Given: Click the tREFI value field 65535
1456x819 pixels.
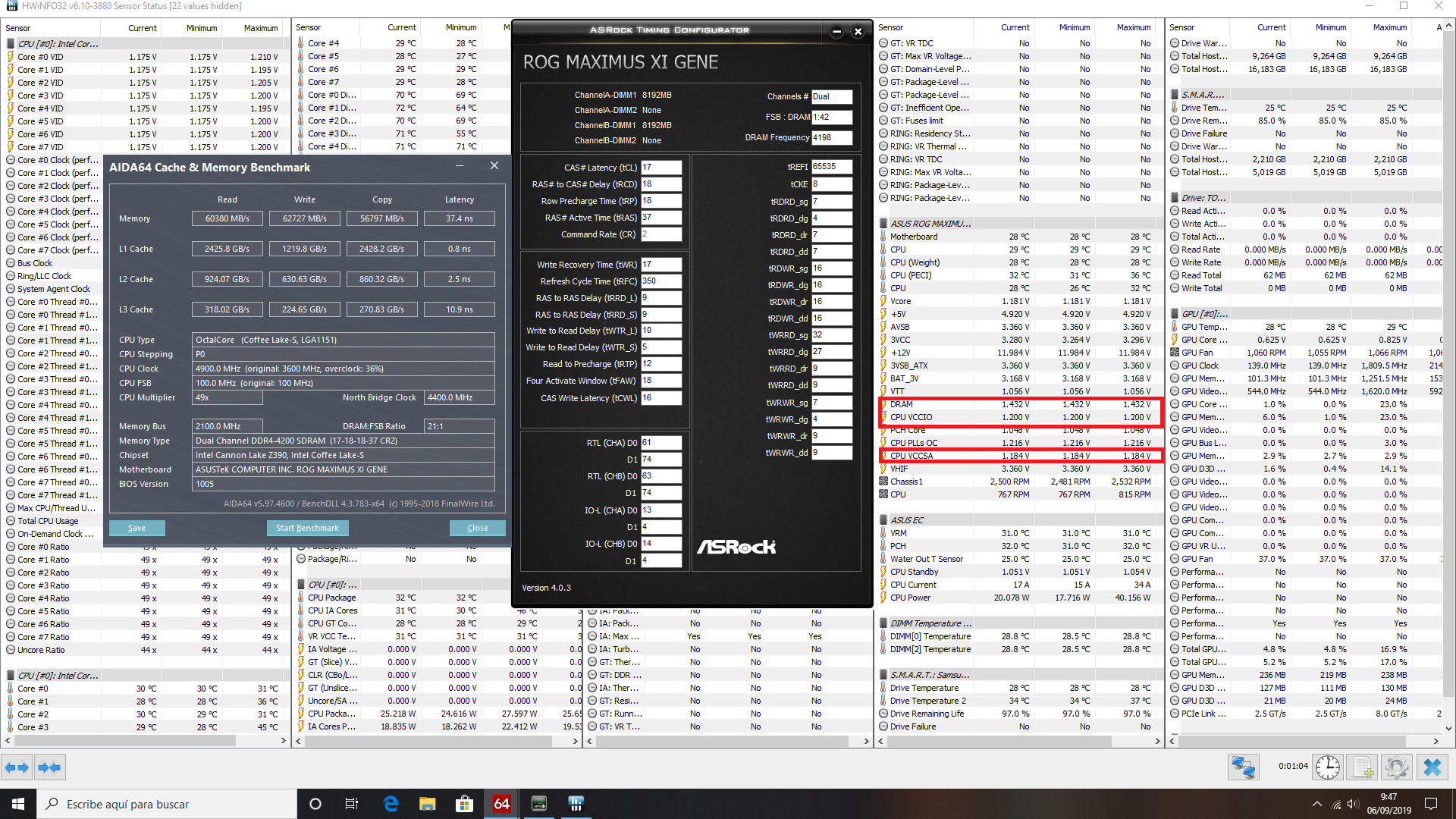Looking at the screenshot, I should click(x=831, y=166).
